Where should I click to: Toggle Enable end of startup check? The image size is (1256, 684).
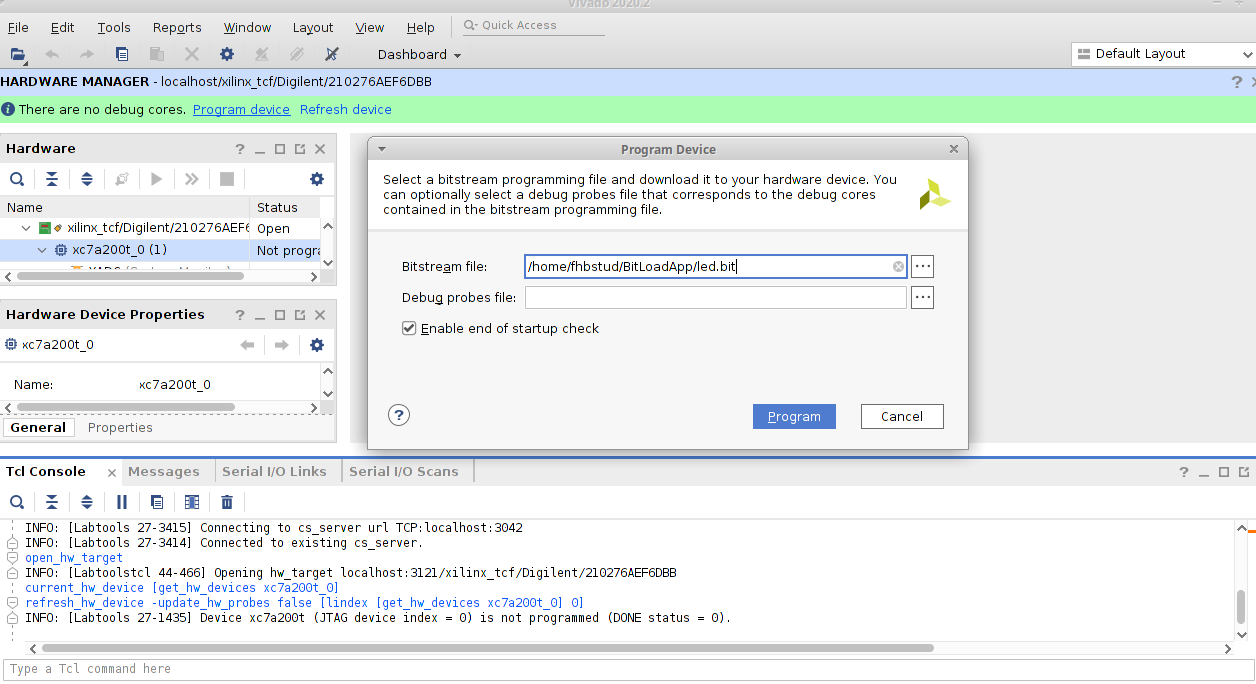[409, 328]
